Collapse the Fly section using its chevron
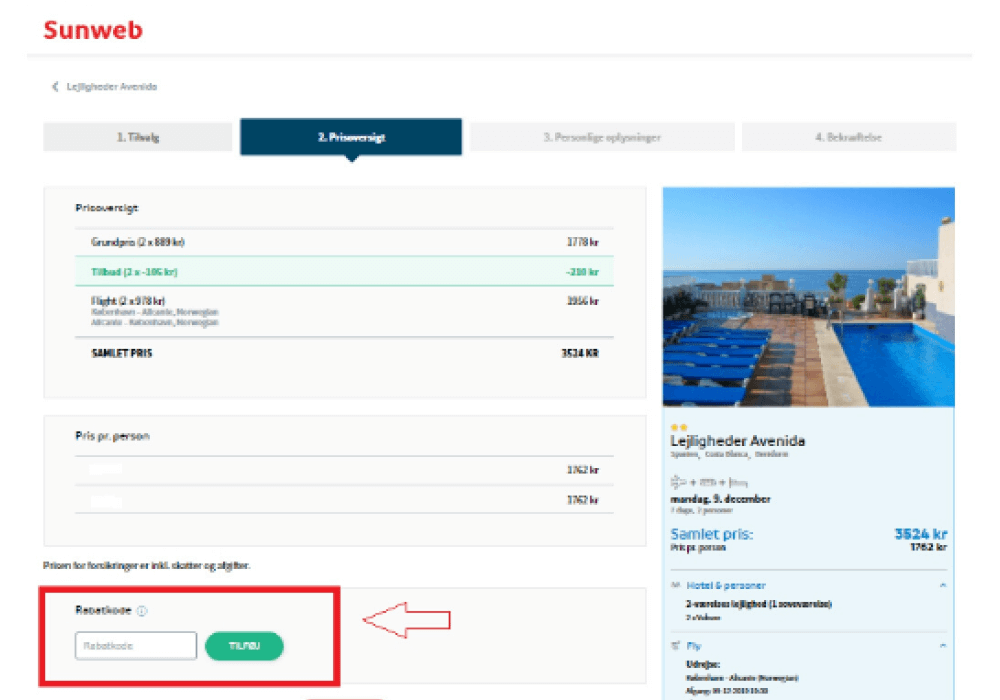The width and height of the screenshot is (1000, 700). 942,646
